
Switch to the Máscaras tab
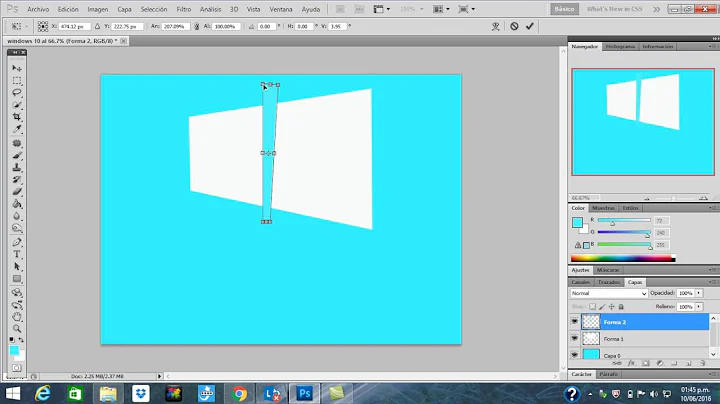(x=608, y=270)
